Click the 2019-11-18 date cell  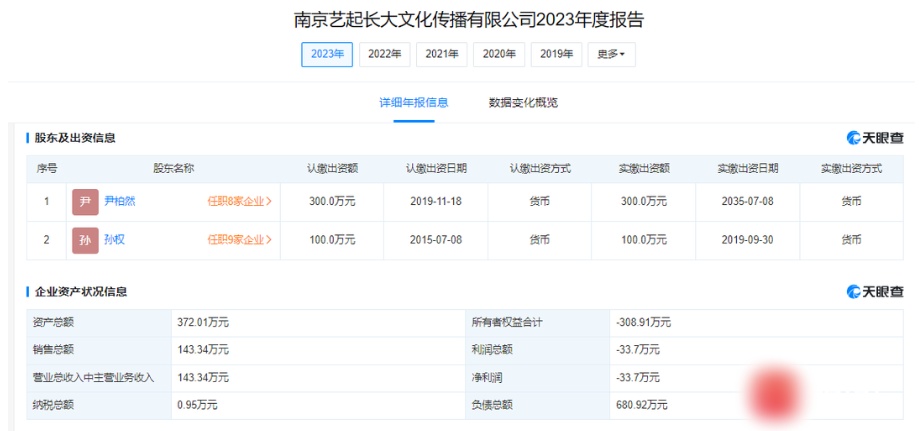tap(436, 201)
